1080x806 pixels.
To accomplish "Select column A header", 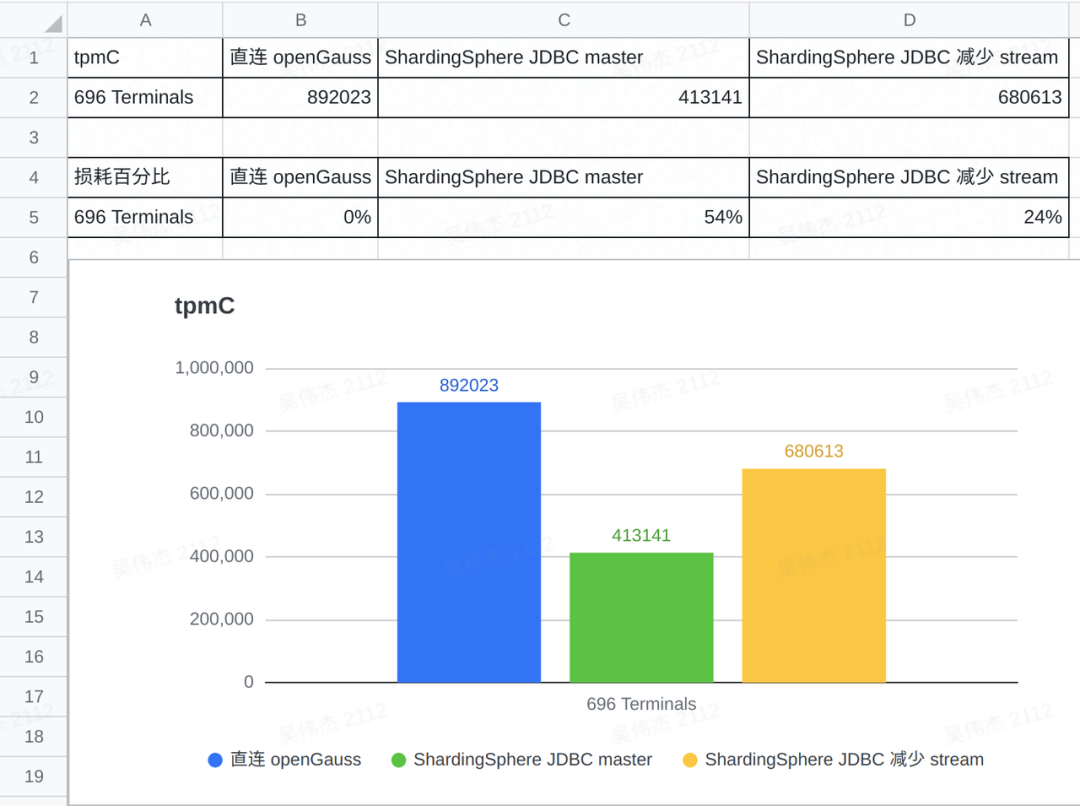I will point(145,20).
